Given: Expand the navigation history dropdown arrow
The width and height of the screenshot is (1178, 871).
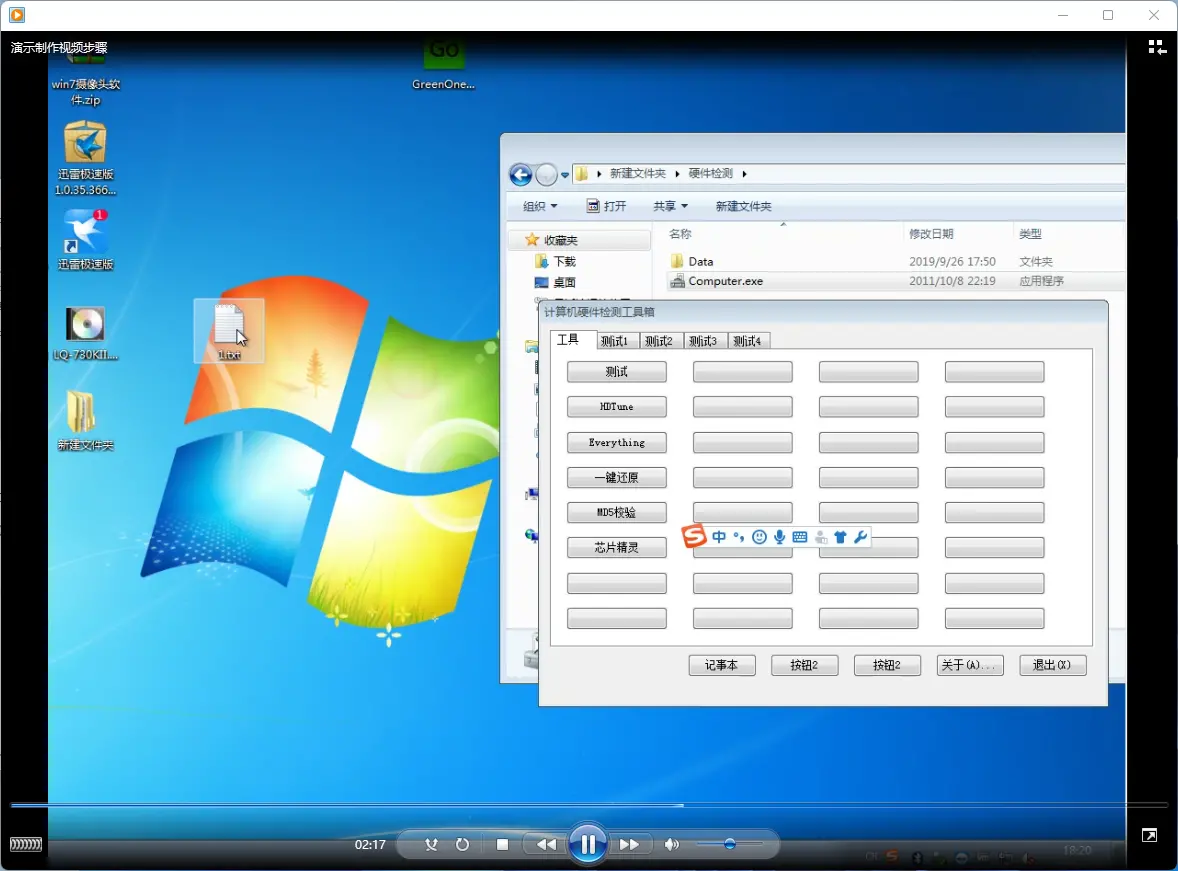Looking at the screenshot, I should coord(565,175).
